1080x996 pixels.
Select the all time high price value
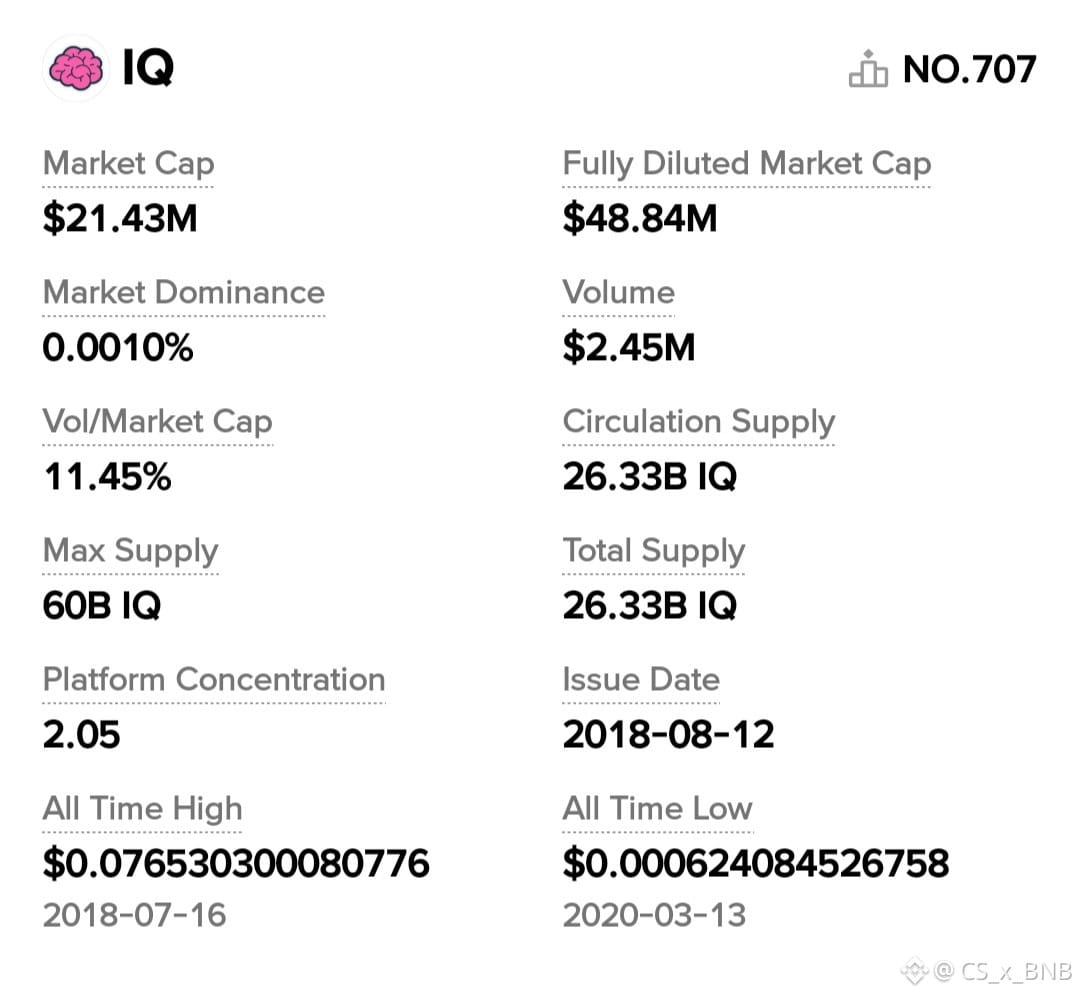pos(236,864)
